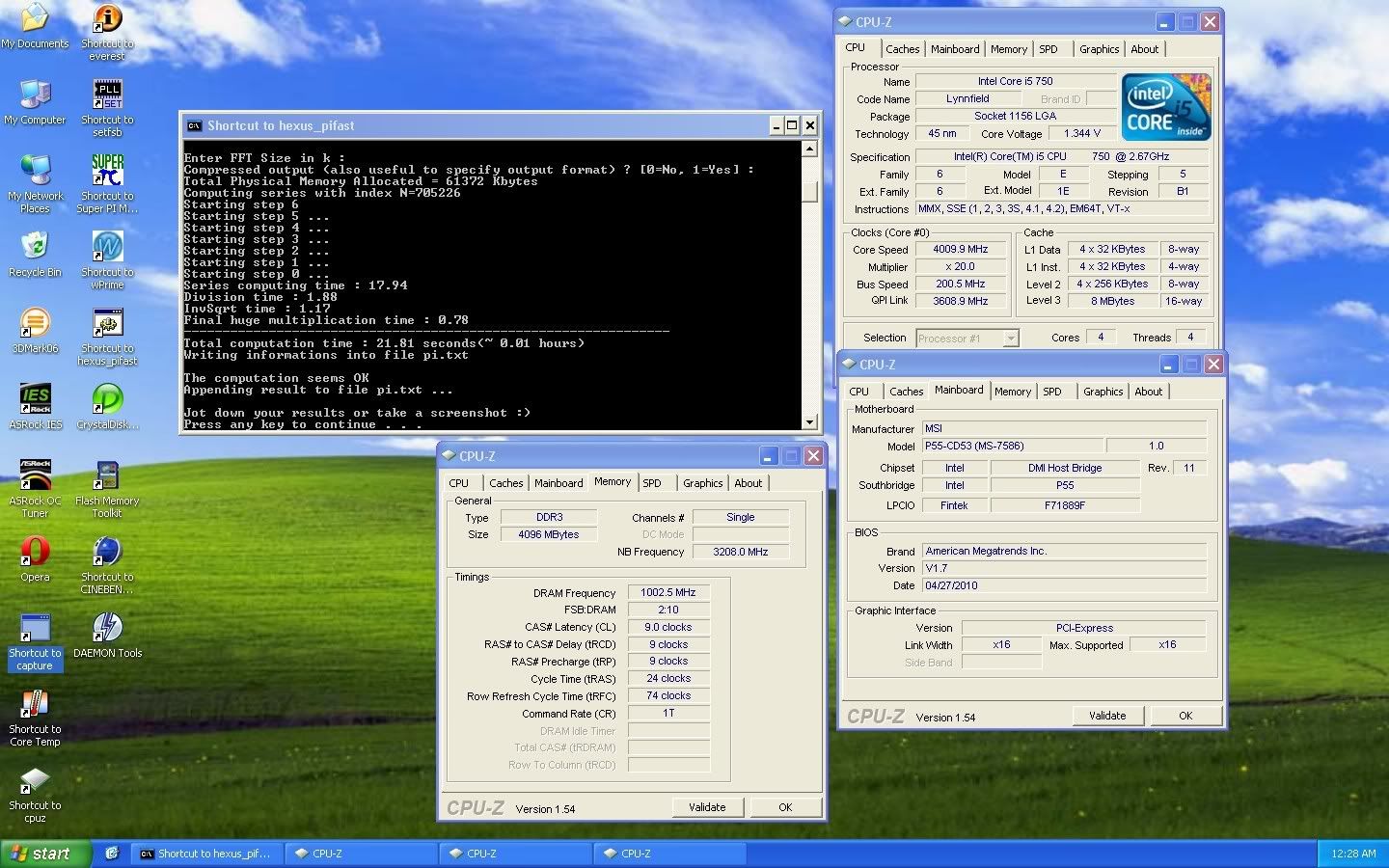Viewport: 1389px width, 868px height.
Task: Open SPD tab in Mainboard CPU-Z window
Action: [1052, 392]
